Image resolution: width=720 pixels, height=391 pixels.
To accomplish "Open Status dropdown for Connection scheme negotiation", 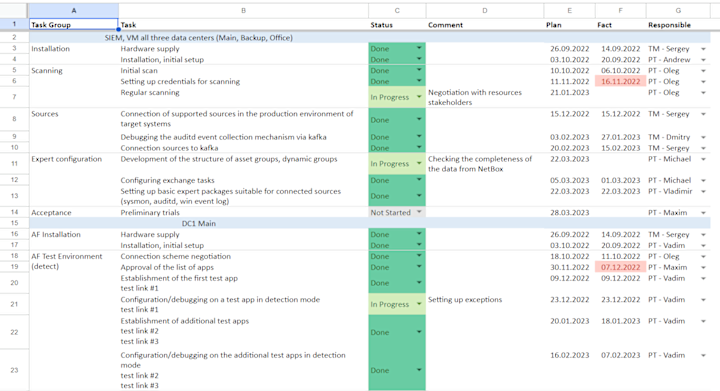I will point(419,256).
